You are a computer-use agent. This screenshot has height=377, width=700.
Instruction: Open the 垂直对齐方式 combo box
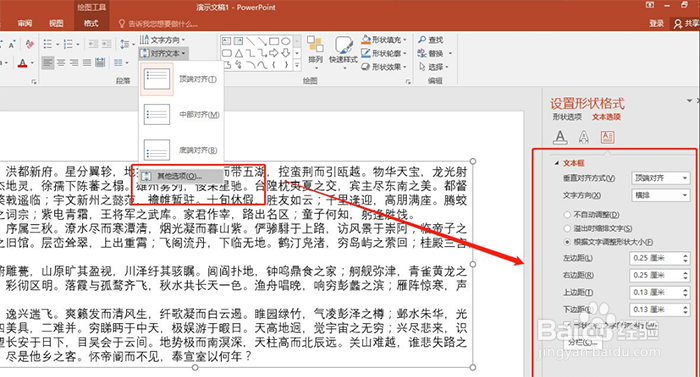point(661,178)
